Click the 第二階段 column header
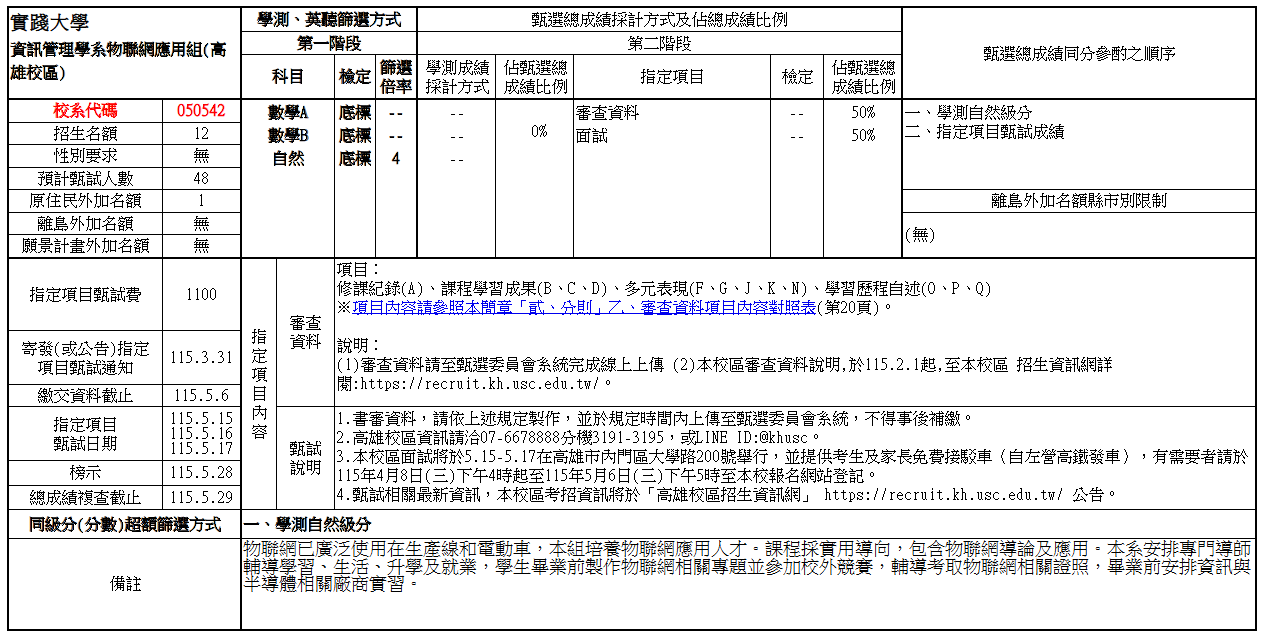This screenshot has width=1261, height=636. tap(657, 44)
